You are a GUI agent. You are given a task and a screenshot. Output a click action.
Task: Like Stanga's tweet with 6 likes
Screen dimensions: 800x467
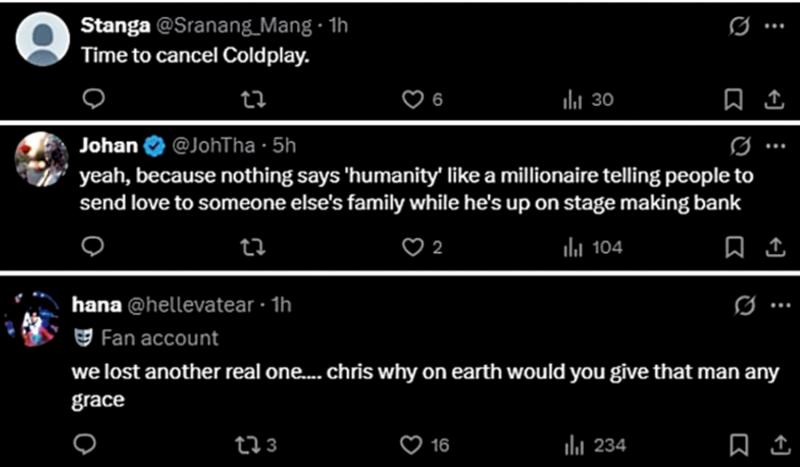tap(412, 99)
